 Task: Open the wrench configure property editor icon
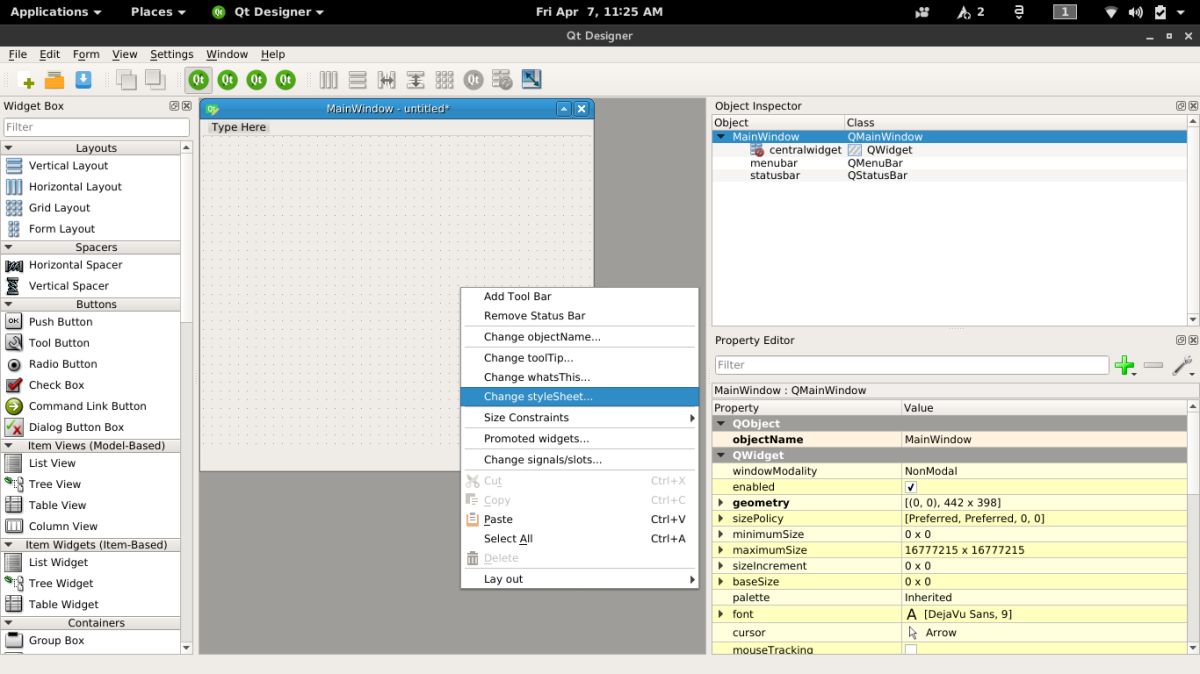click(1182, 366)
